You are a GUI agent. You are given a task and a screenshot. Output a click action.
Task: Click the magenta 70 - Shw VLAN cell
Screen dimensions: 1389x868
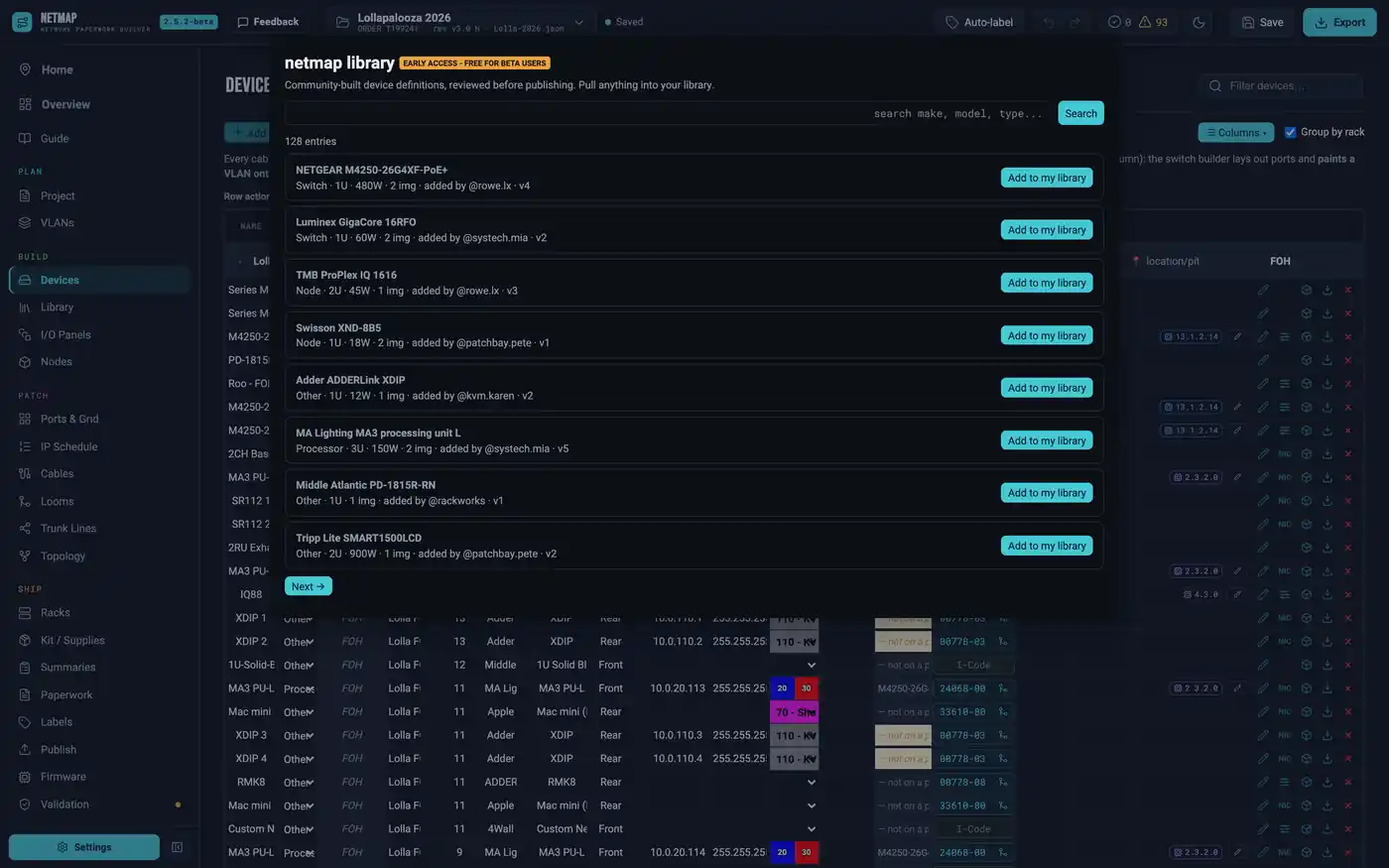pos(794,712)
